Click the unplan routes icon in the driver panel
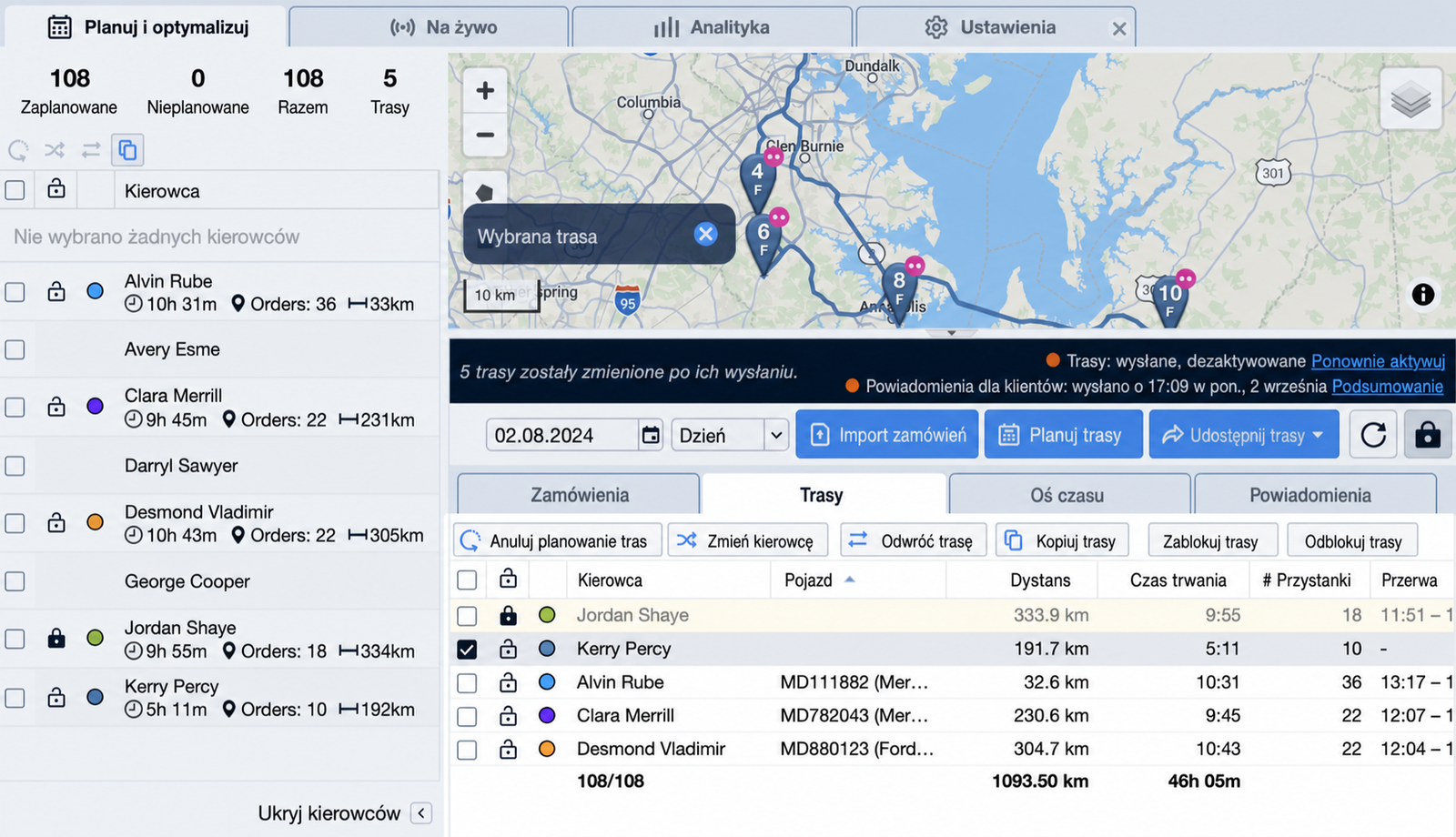The width and height of the screenshot is (1456, 837). coord(18,150)
